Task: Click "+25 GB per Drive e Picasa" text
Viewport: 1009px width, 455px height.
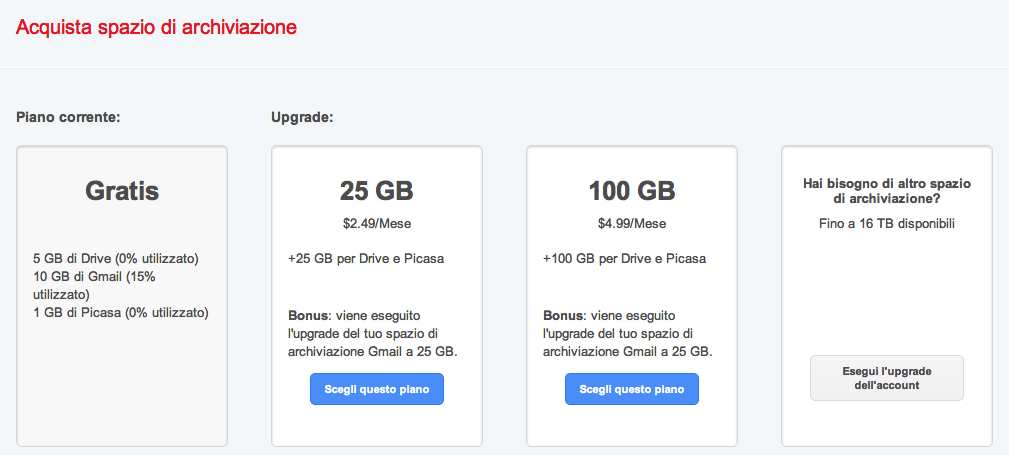Action: (366, 258)
